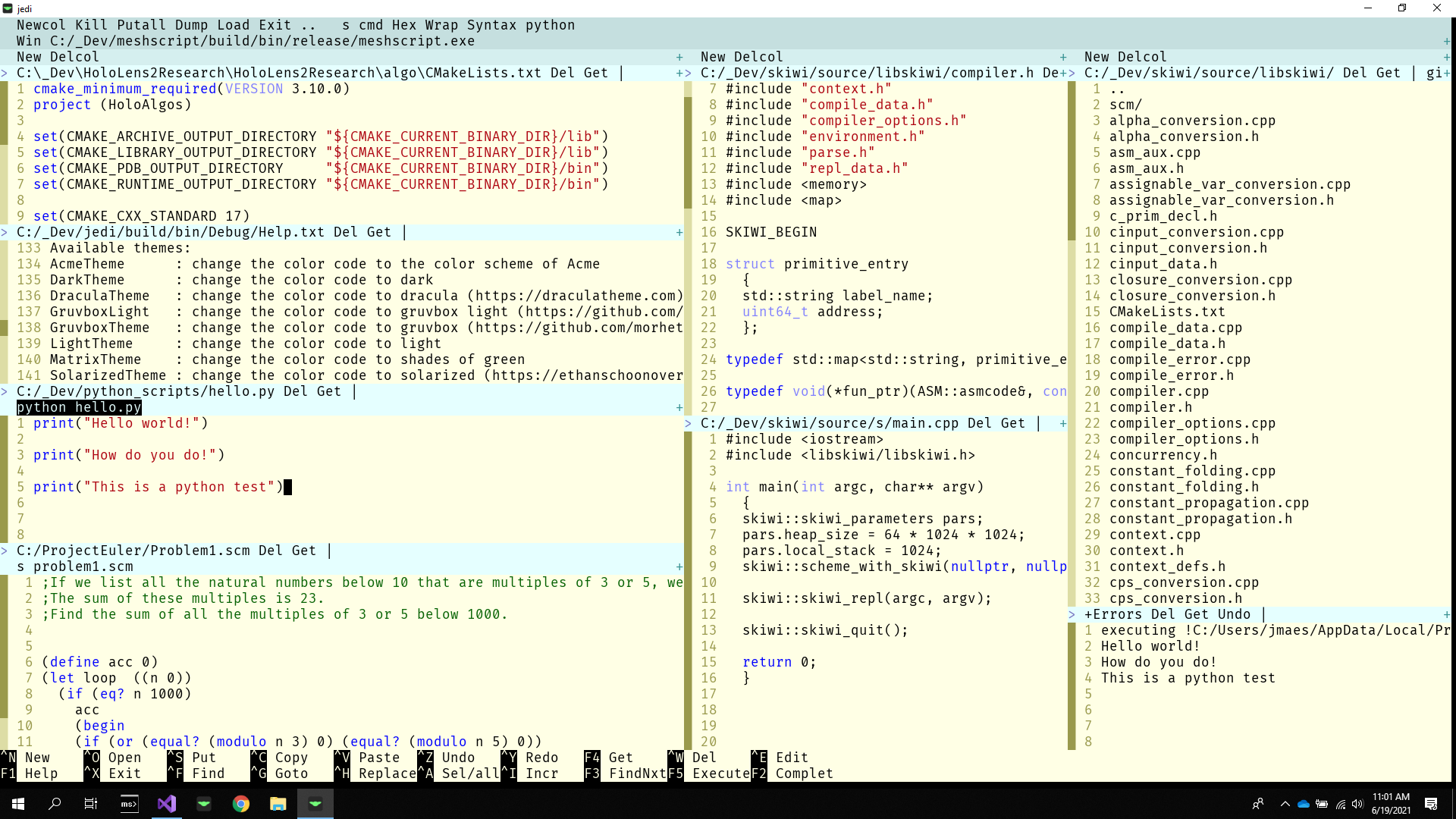Open notification center icon in tray
Viewport: 1456px width, 819px height.
1431,804
